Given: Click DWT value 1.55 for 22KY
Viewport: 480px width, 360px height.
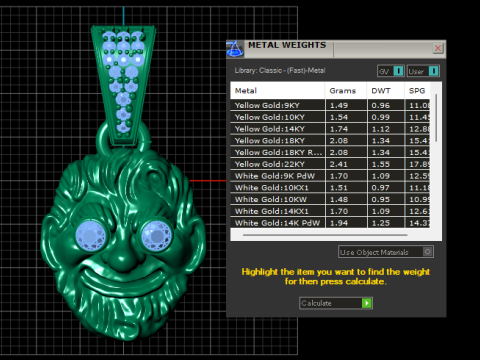Looking at the screenshot, I should click(381, 164).
